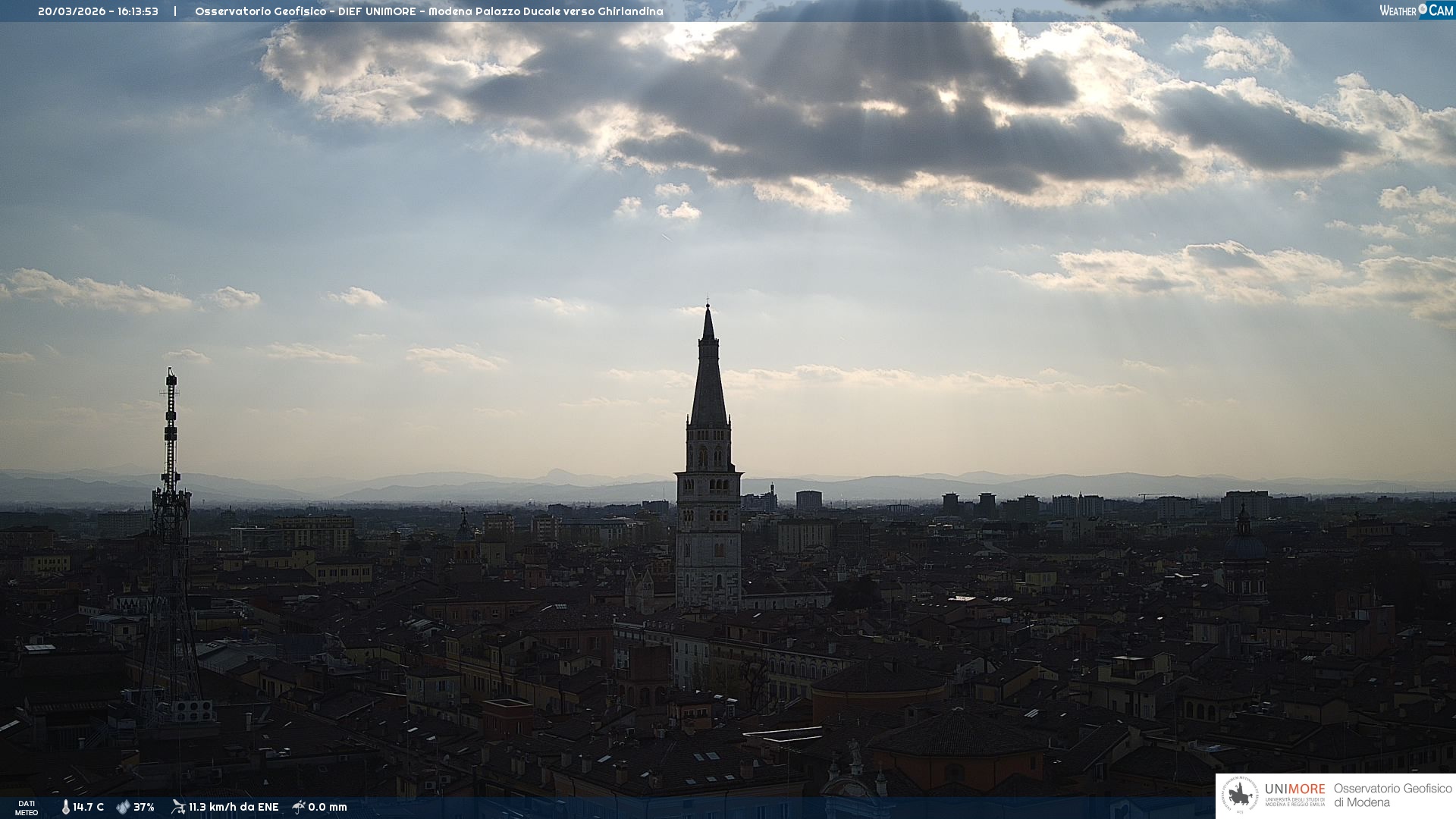Click the 11.3 km/h da ENE wind reading
Image resolution: width=1456 pixels, height=819 pixels.
[x=234, y=807]
